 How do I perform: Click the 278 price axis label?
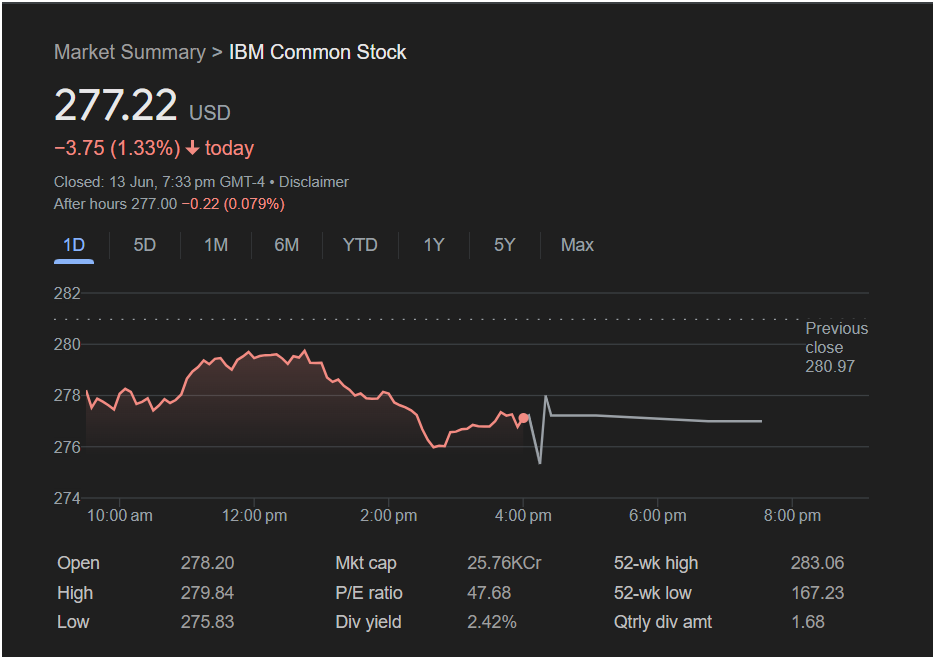point(67,395)
